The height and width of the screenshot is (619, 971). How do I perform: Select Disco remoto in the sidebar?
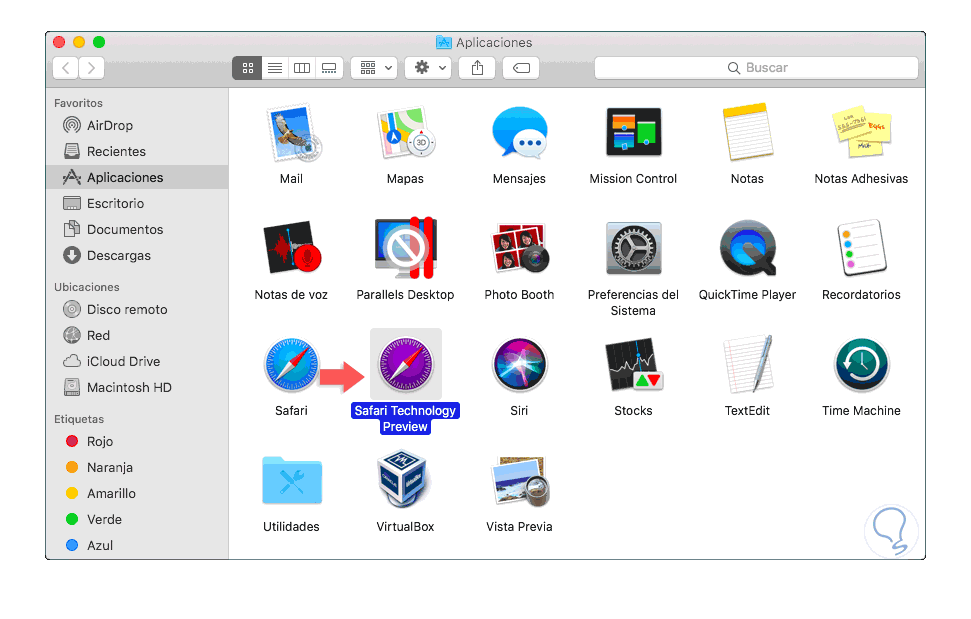[x=137, y=309]
